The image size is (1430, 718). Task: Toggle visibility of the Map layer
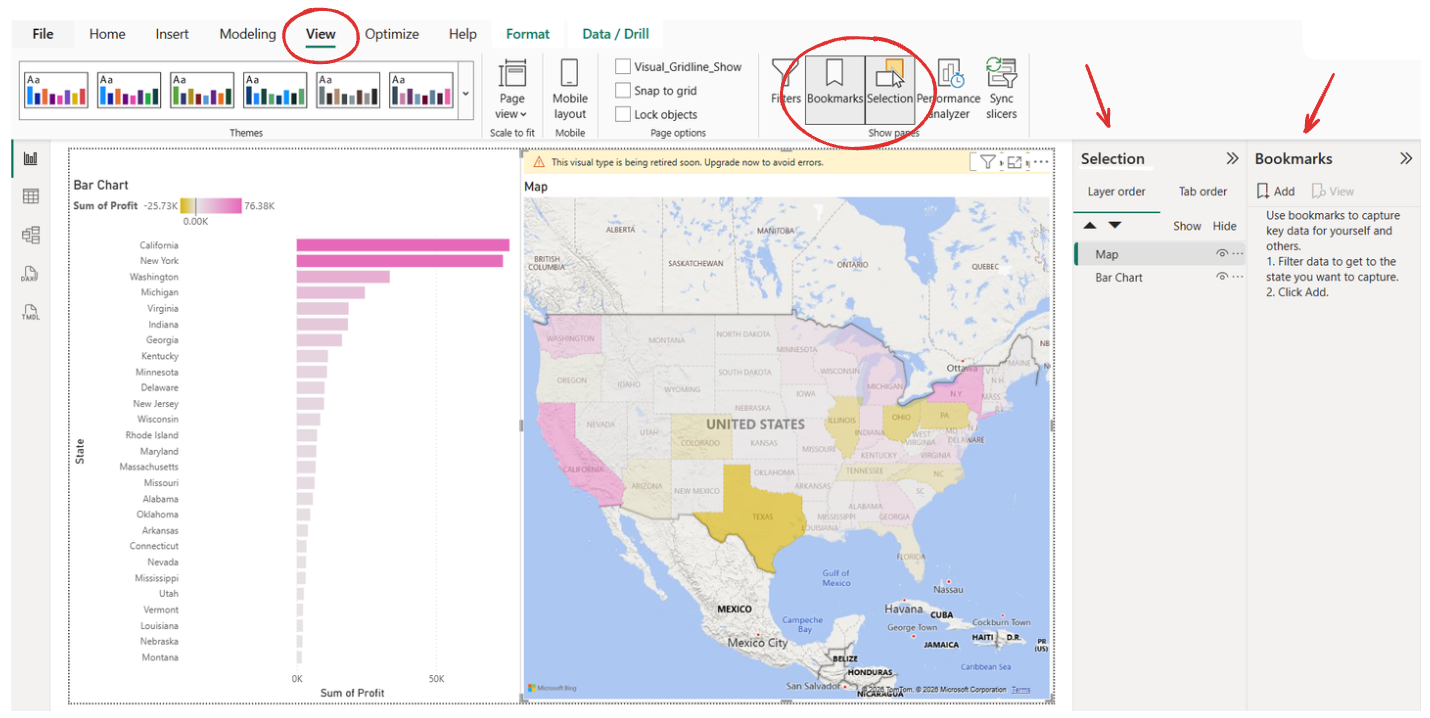tap(1222, 254)
